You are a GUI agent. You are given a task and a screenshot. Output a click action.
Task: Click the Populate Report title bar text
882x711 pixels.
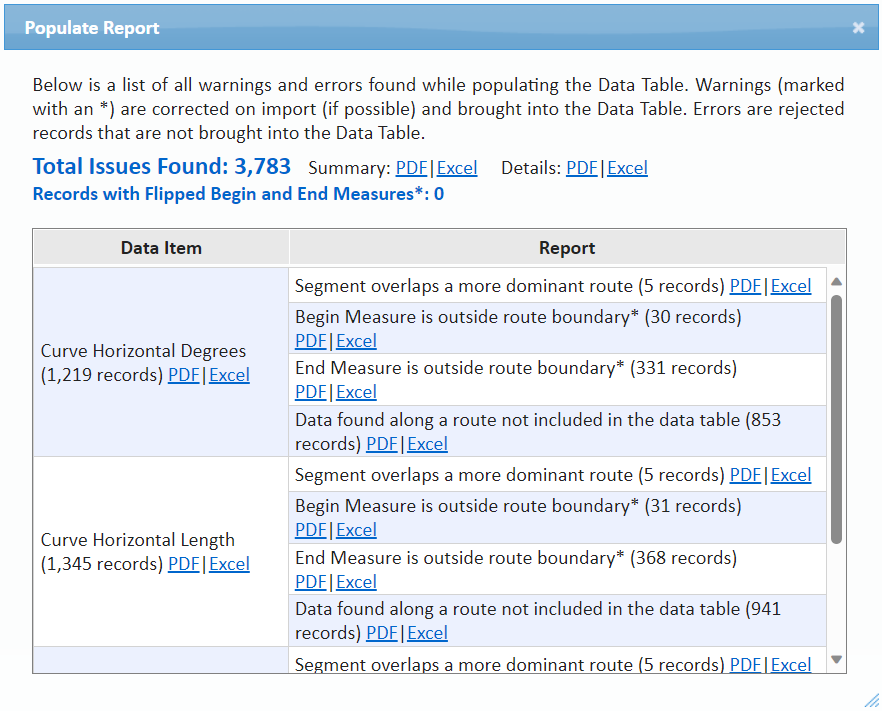click(x=92, y=28)
